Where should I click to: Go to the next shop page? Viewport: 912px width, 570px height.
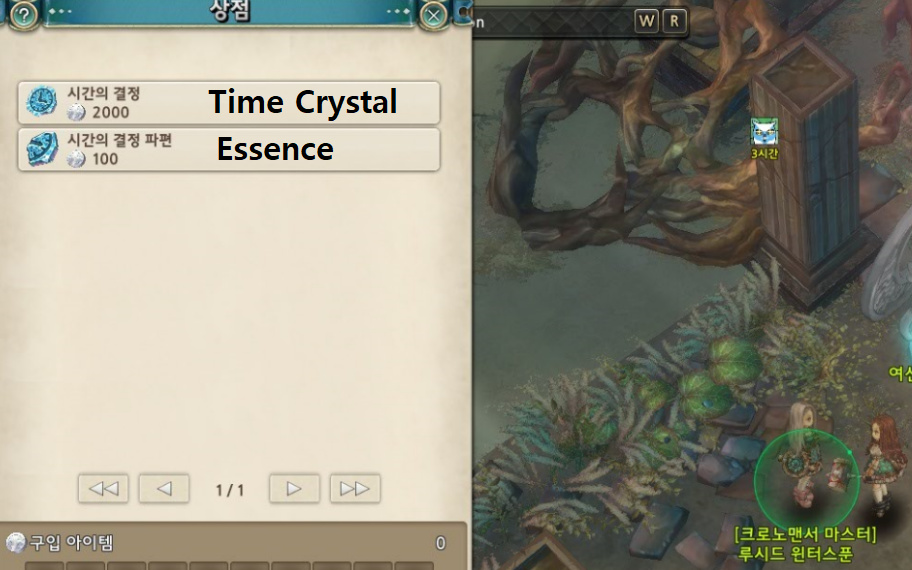click(294, 489)
